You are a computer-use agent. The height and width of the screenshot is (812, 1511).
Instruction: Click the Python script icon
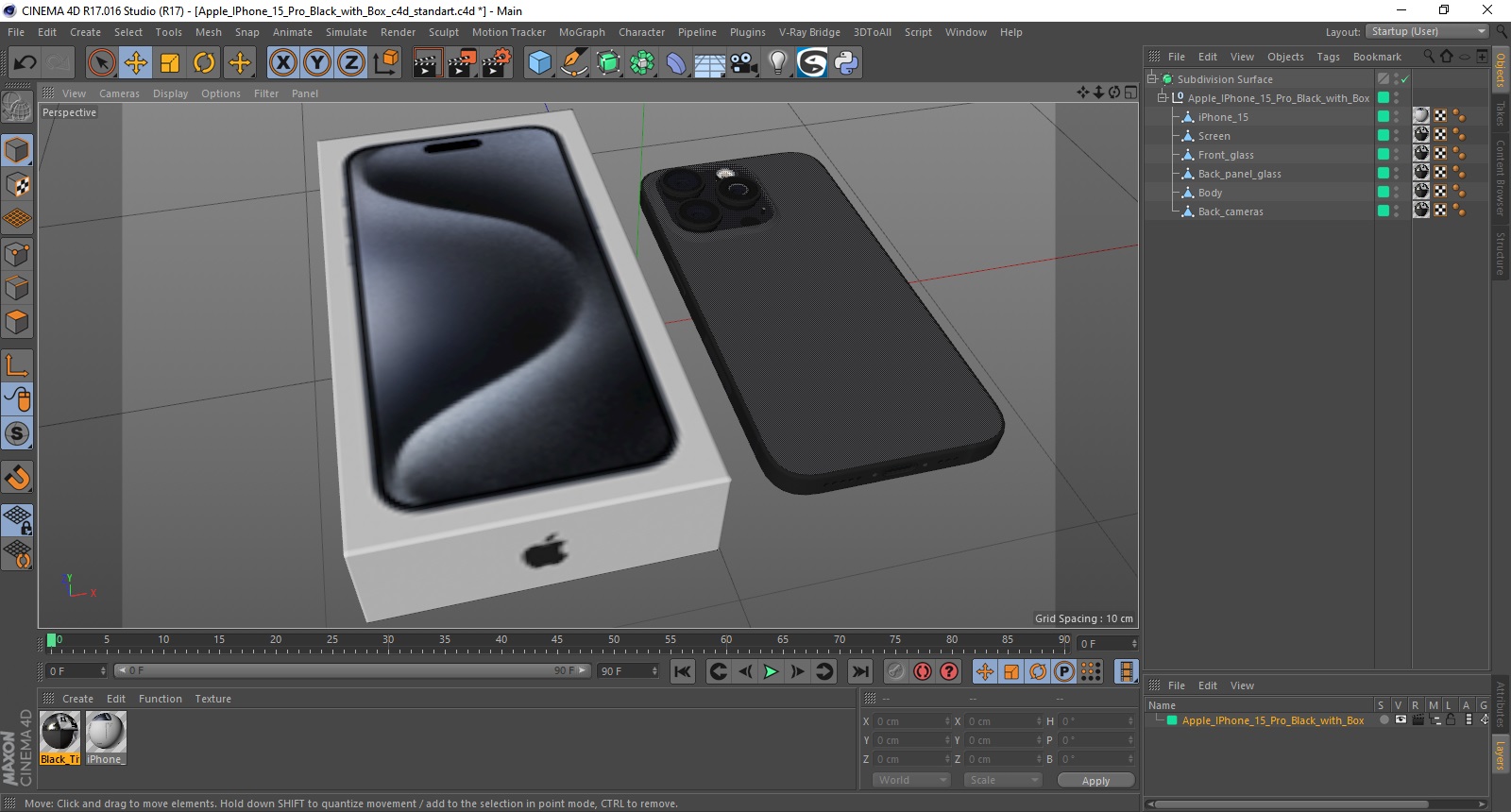click(x=846, y=63)
